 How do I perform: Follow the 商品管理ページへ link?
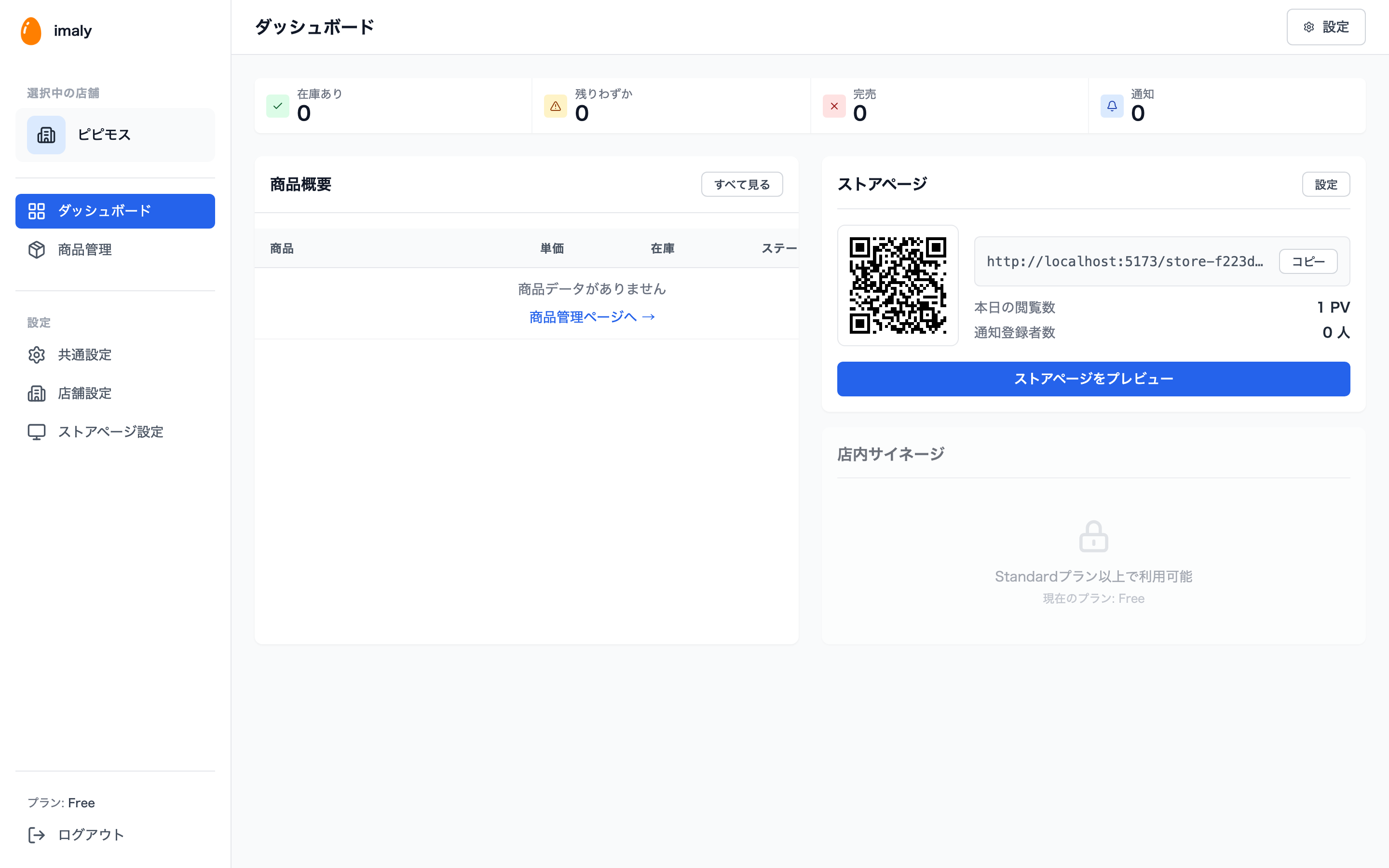592,316
